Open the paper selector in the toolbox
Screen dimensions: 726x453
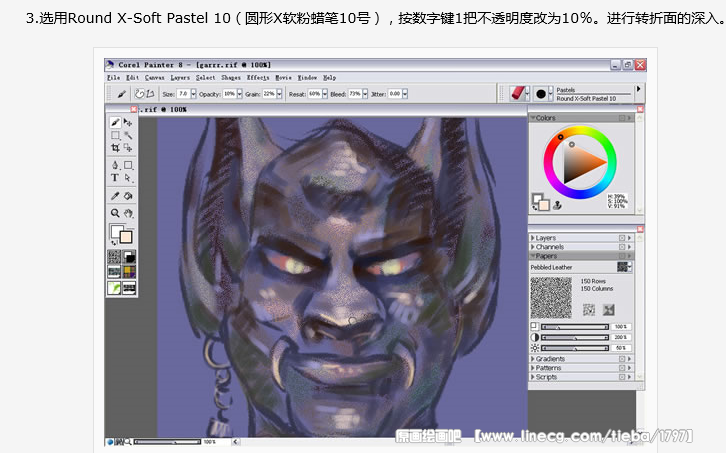point(114,257)
